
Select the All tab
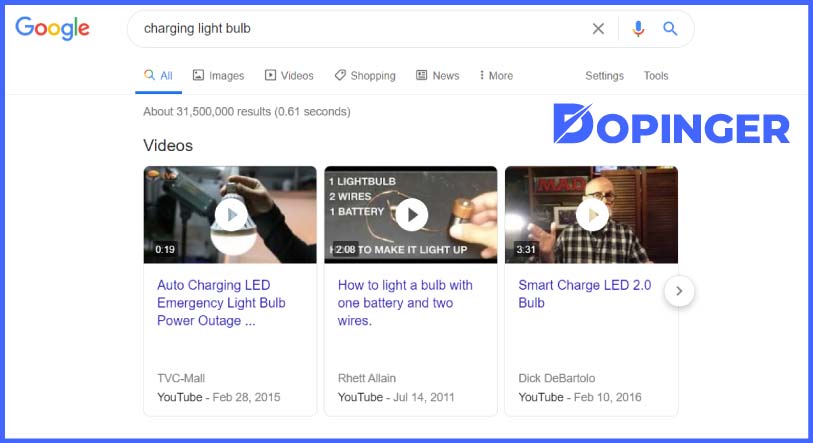pos(158,76)
